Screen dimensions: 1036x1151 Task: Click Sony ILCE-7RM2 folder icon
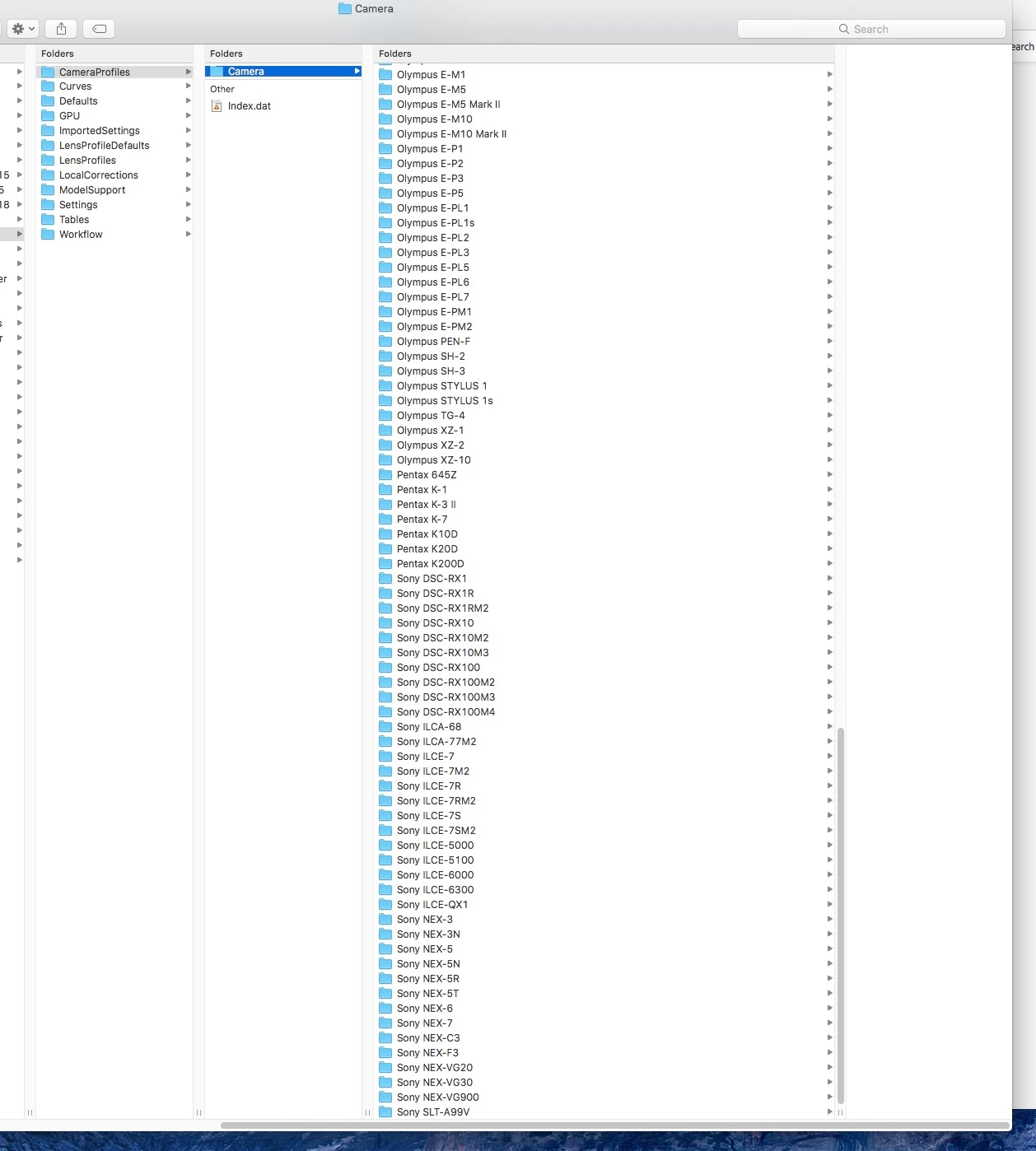click(385, 801)
